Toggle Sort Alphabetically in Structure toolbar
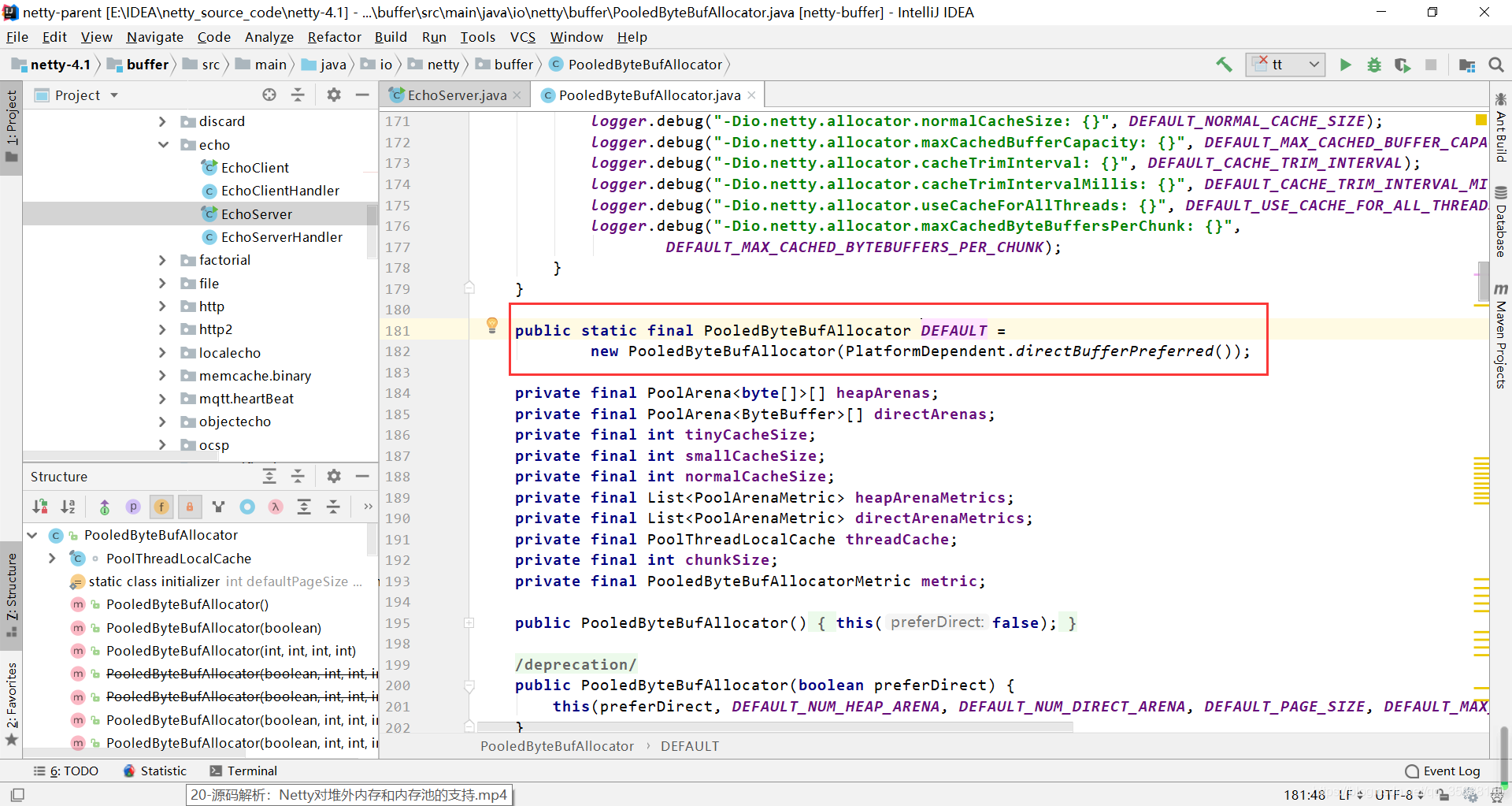 coord(69,507)
